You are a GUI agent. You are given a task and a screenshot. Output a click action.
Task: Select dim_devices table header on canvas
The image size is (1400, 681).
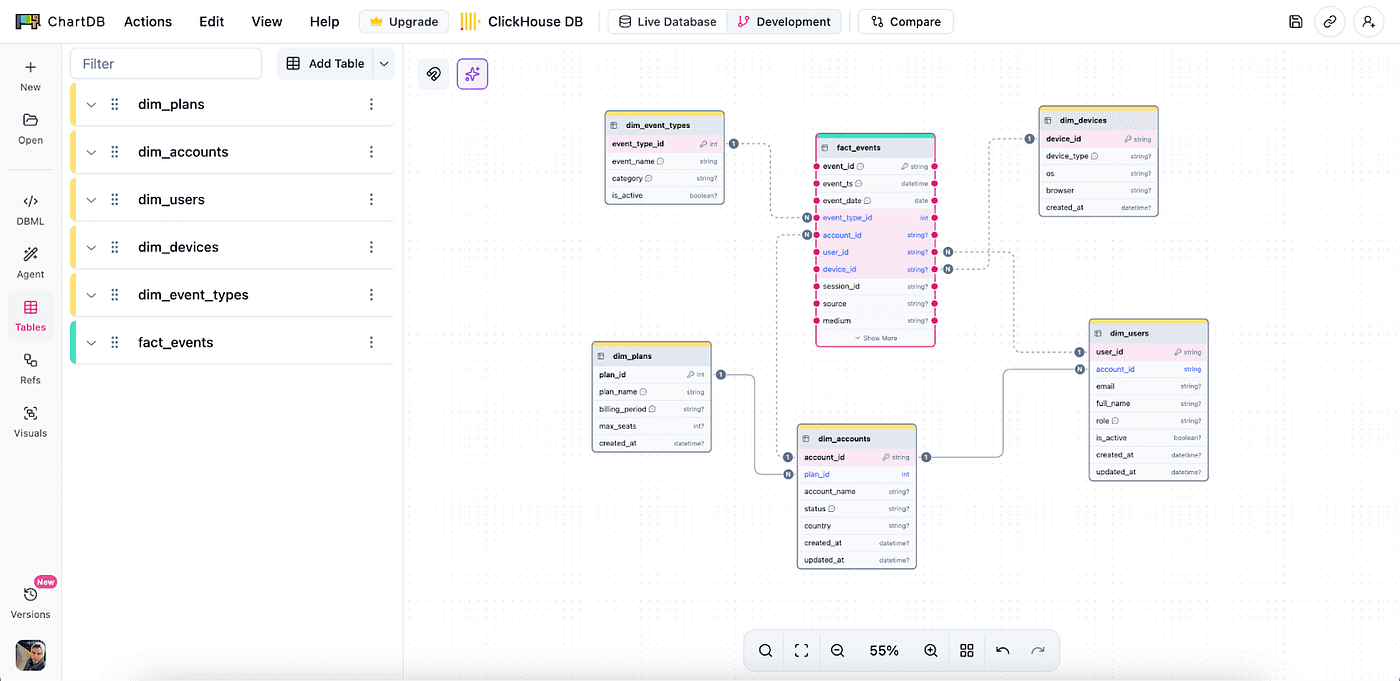tap(1099, 120)
